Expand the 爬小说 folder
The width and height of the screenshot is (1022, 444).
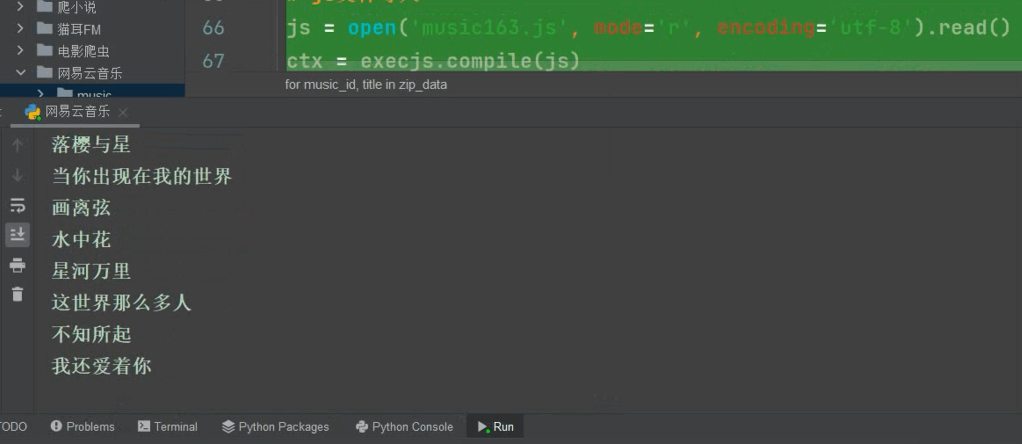coord(20,7)
